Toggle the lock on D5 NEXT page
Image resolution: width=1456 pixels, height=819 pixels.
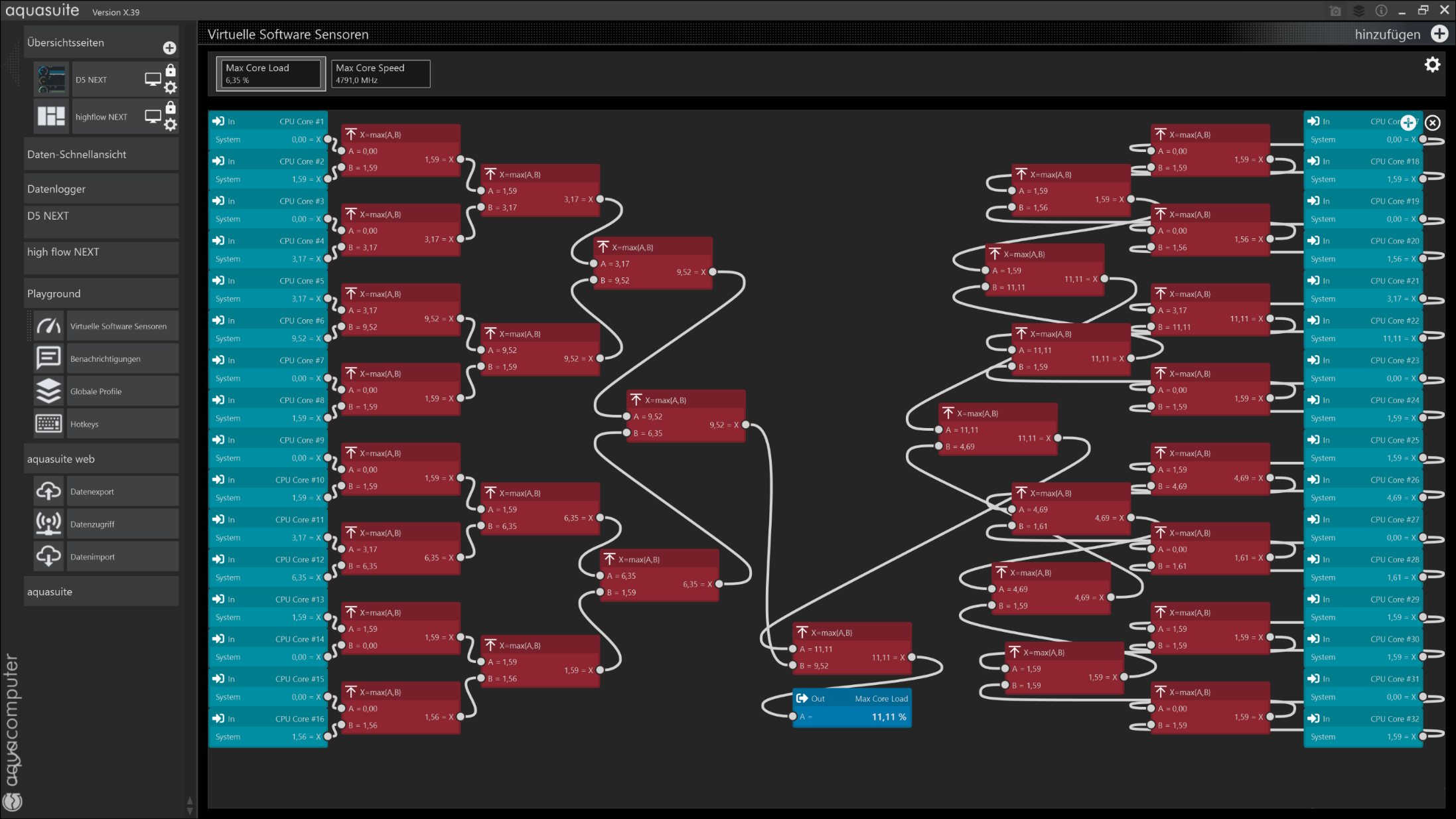click(171, 70)
